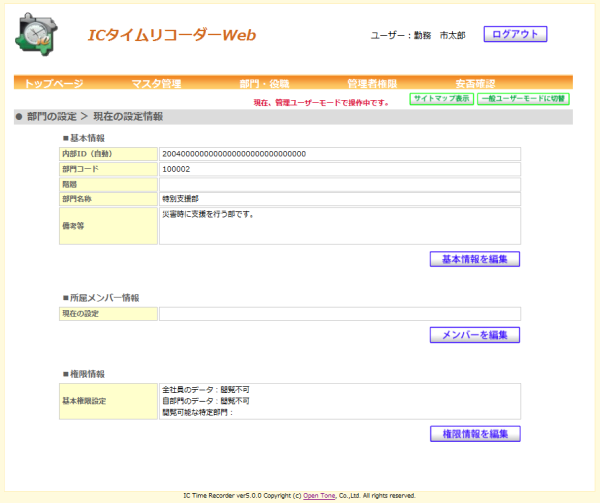Click the ログアウト button
Viewport: 600px width, 503px height.
click(515, 34)
